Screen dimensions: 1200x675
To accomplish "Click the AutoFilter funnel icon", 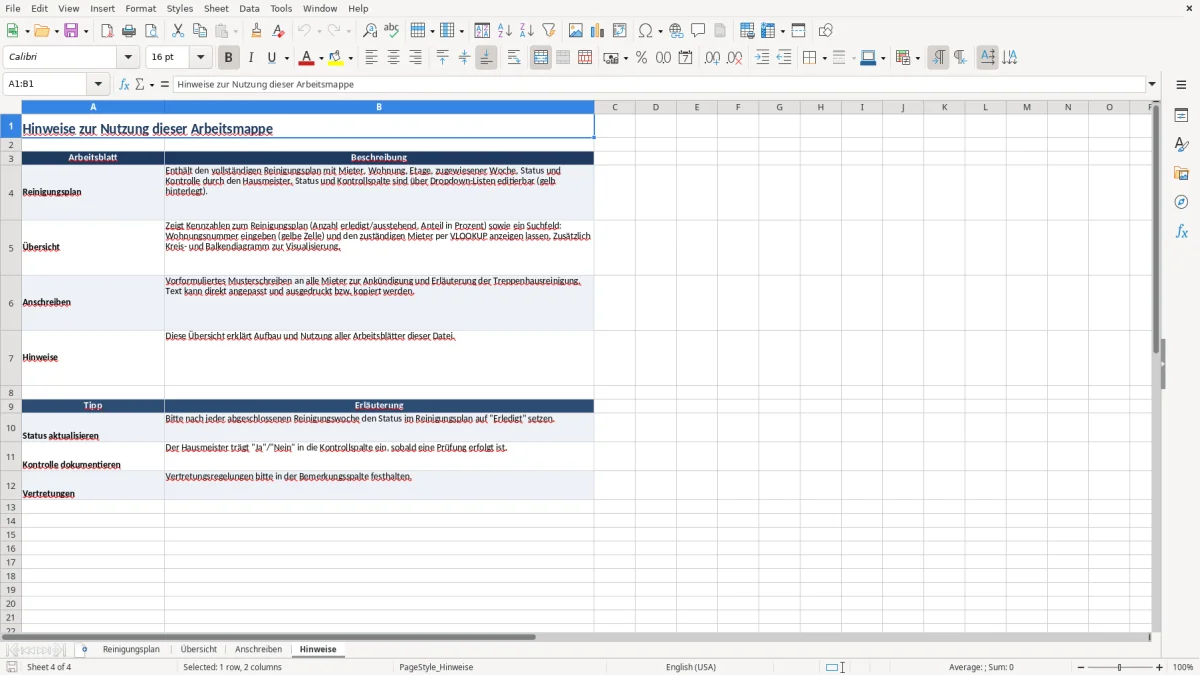I will (549, 31).
